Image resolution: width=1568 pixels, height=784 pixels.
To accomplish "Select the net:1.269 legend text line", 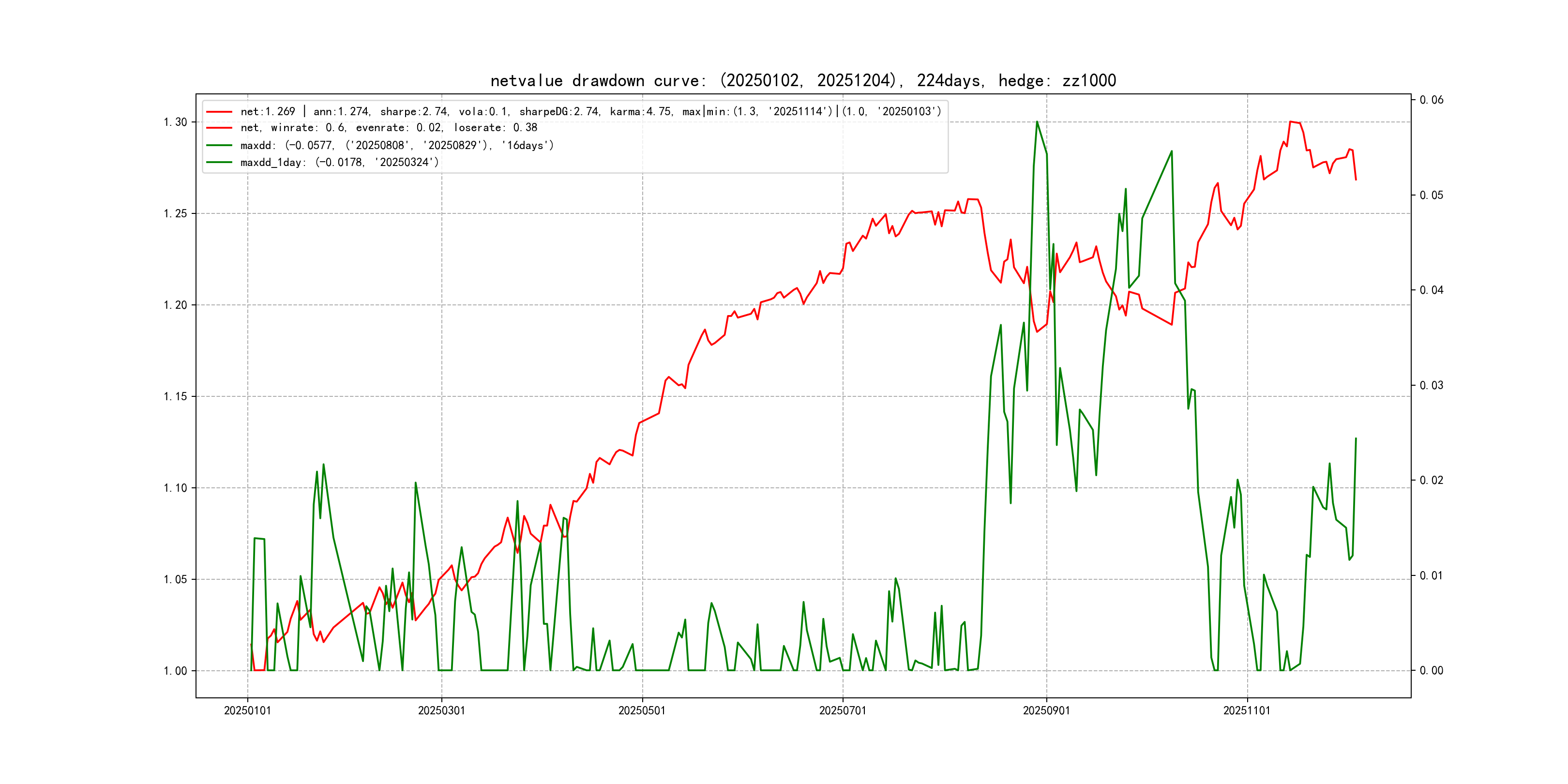I will [590, 112].
